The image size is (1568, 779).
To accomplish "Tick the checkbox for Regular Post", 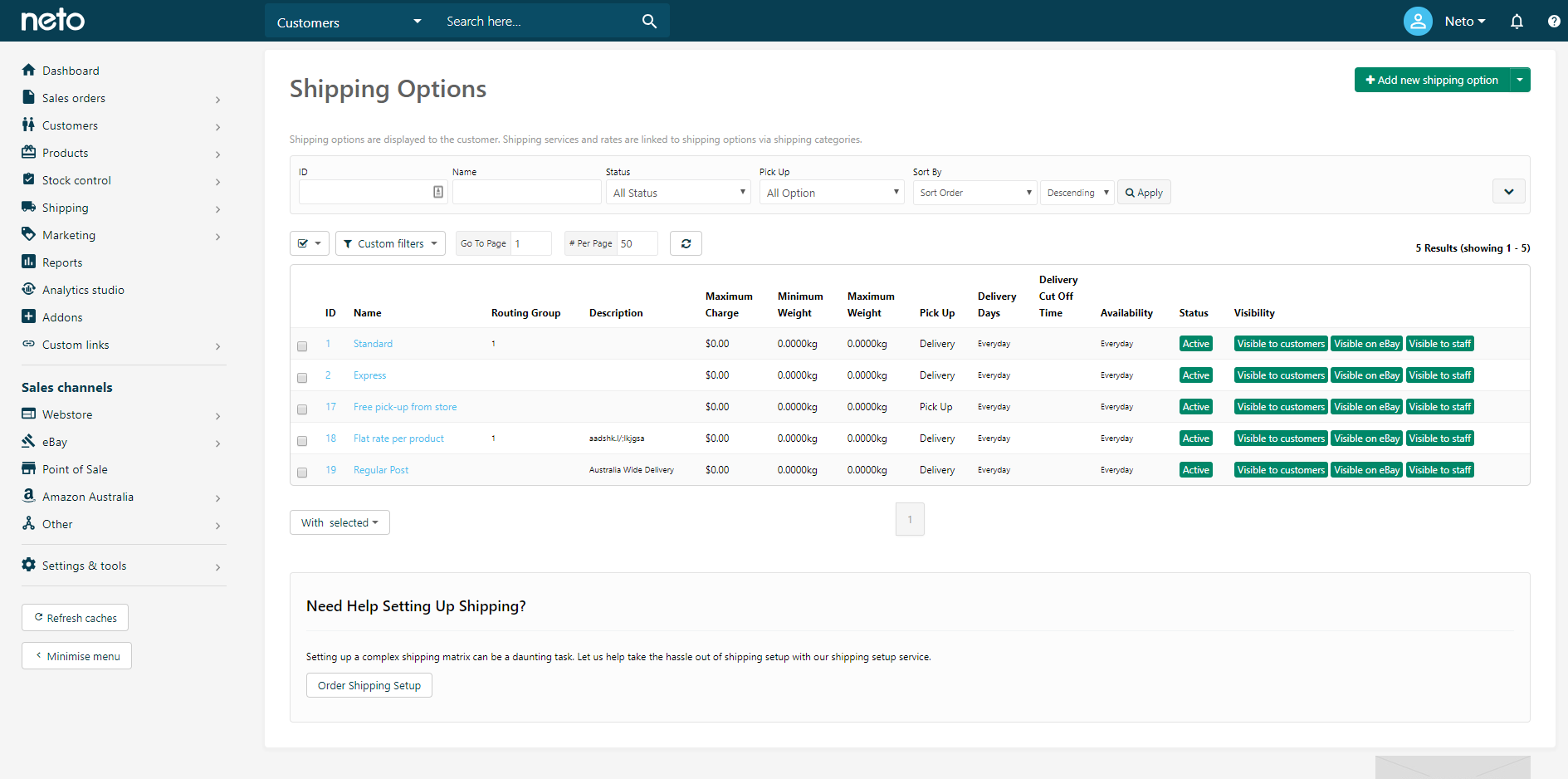I will (302, 472).
